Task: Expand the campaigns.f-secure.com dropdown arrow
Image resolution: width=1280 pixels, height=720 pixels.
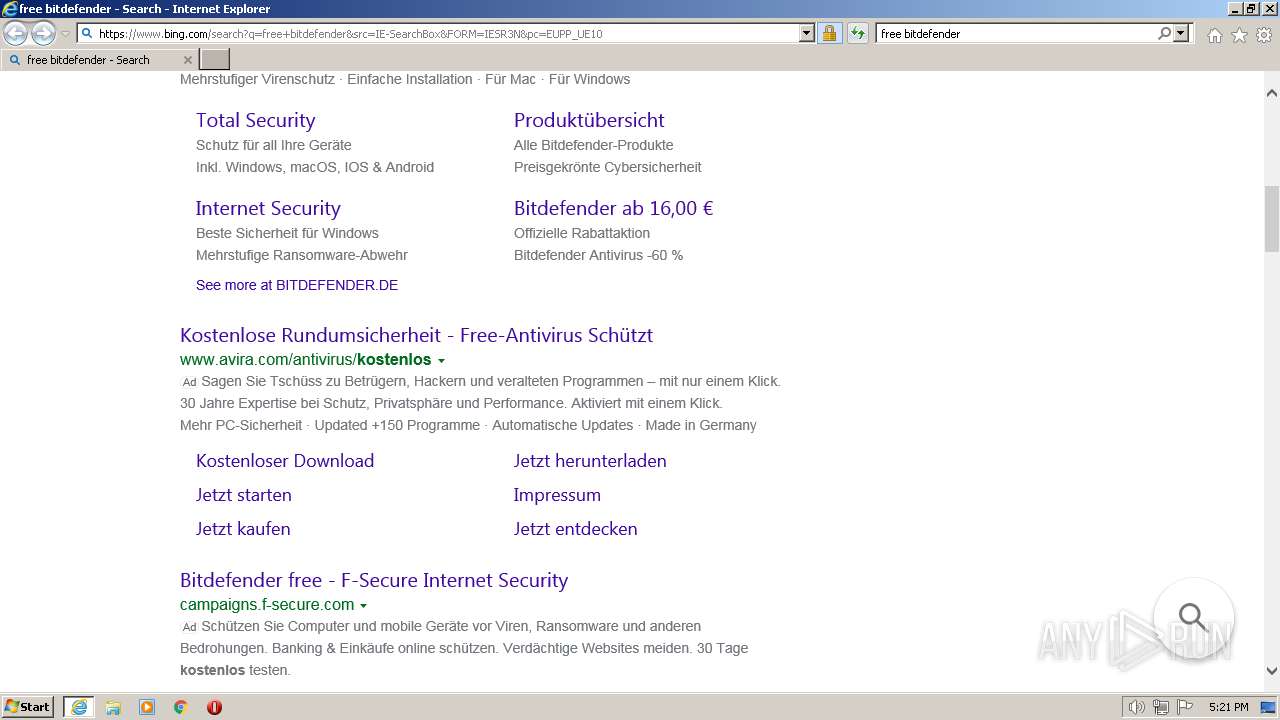Action: [x=363, y=605]
